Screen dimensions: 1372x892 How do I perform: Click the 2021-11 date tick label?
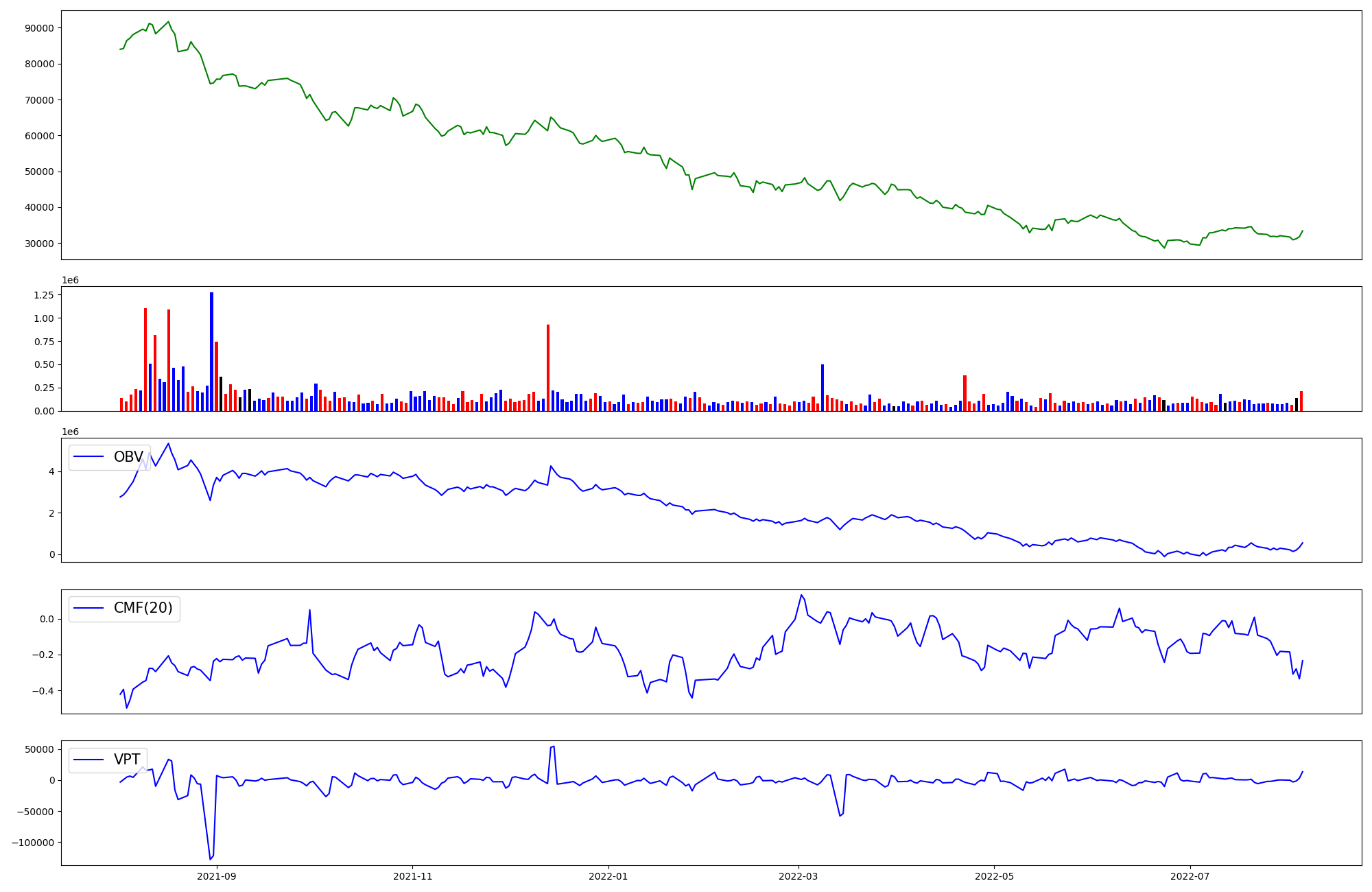(x=412, y=876)
